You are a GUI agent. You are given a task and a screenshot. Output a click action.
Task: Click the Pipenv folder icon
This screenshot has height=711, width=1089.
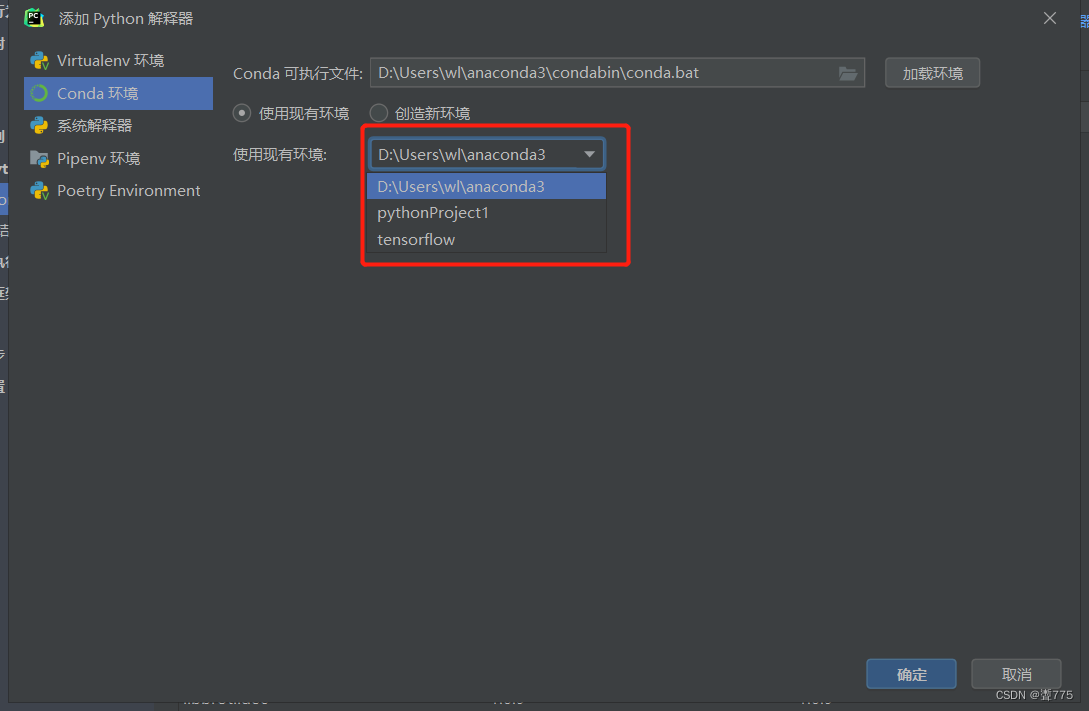[x=40, y=159]
